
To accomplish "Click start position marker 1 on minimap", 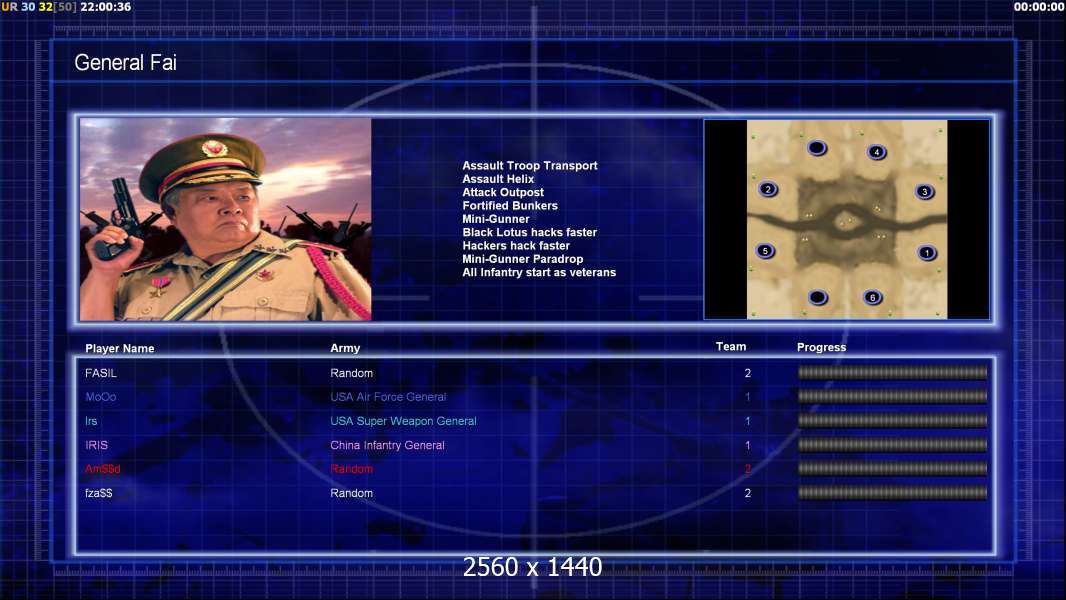I will pos(927,253).
